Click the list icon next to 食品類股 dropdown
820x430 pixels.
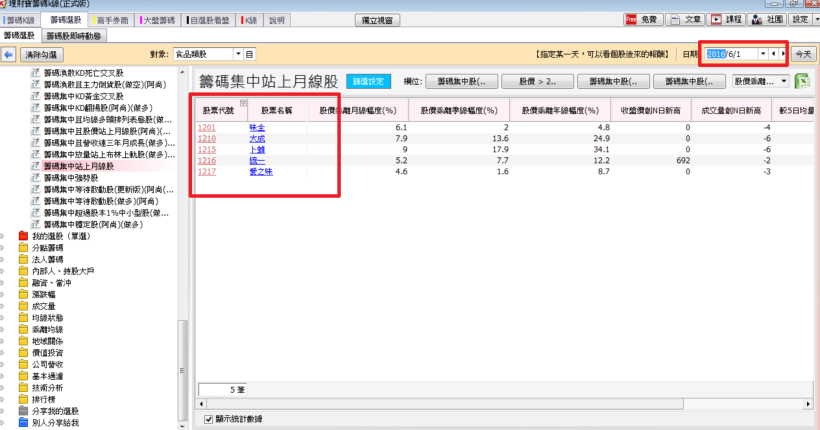click(249, 54)
